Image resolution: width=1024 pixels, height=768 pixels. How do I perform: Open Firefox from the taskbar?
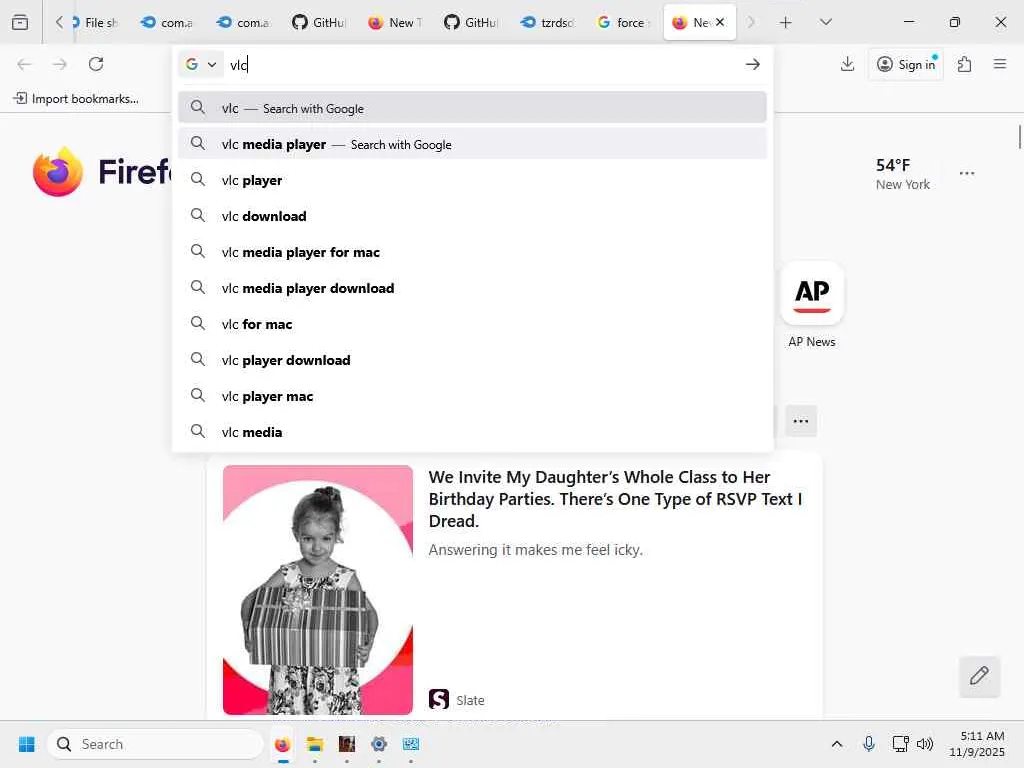point(282,744)
